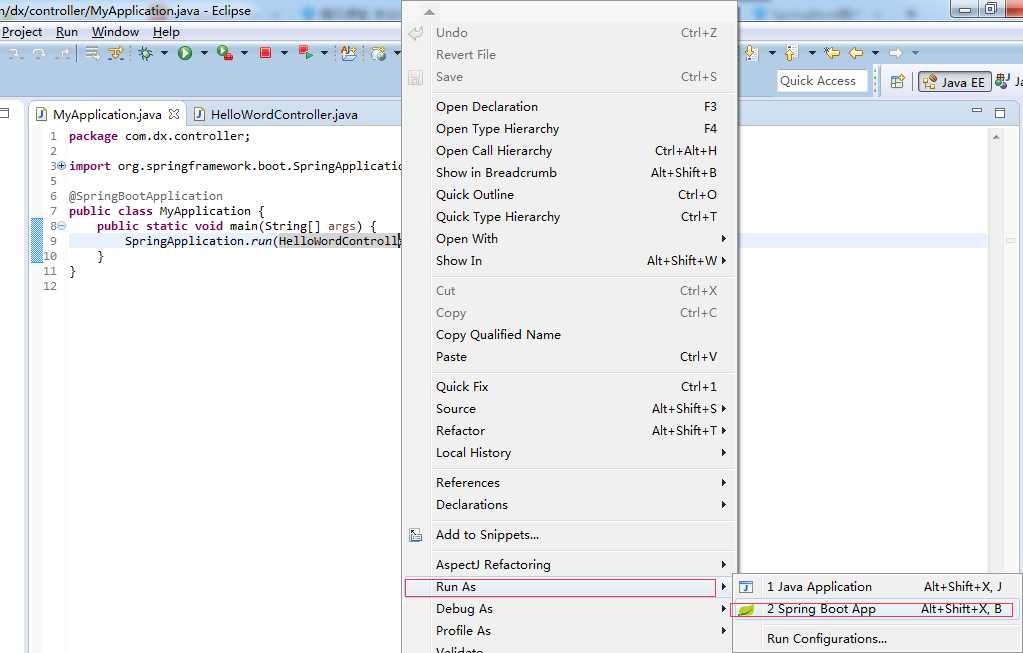1023x653 pixels.
Task: Maximize the editor area
Action: (1000, 113)
